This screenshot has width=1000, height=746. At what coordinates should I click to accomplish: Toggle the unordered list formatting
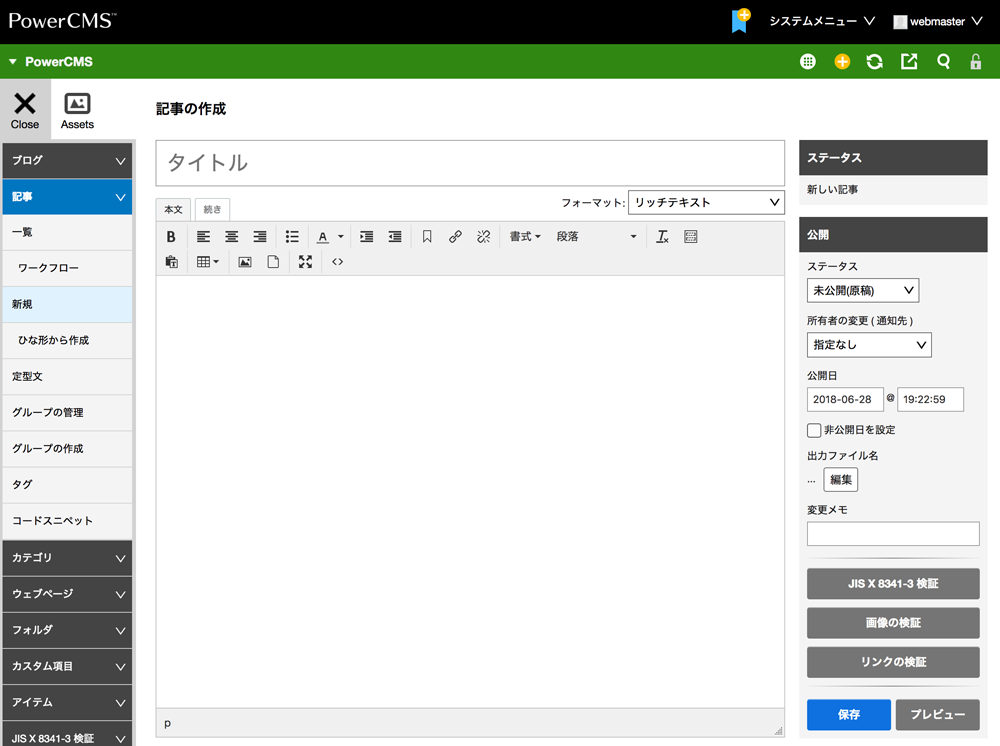click(292, 236)
